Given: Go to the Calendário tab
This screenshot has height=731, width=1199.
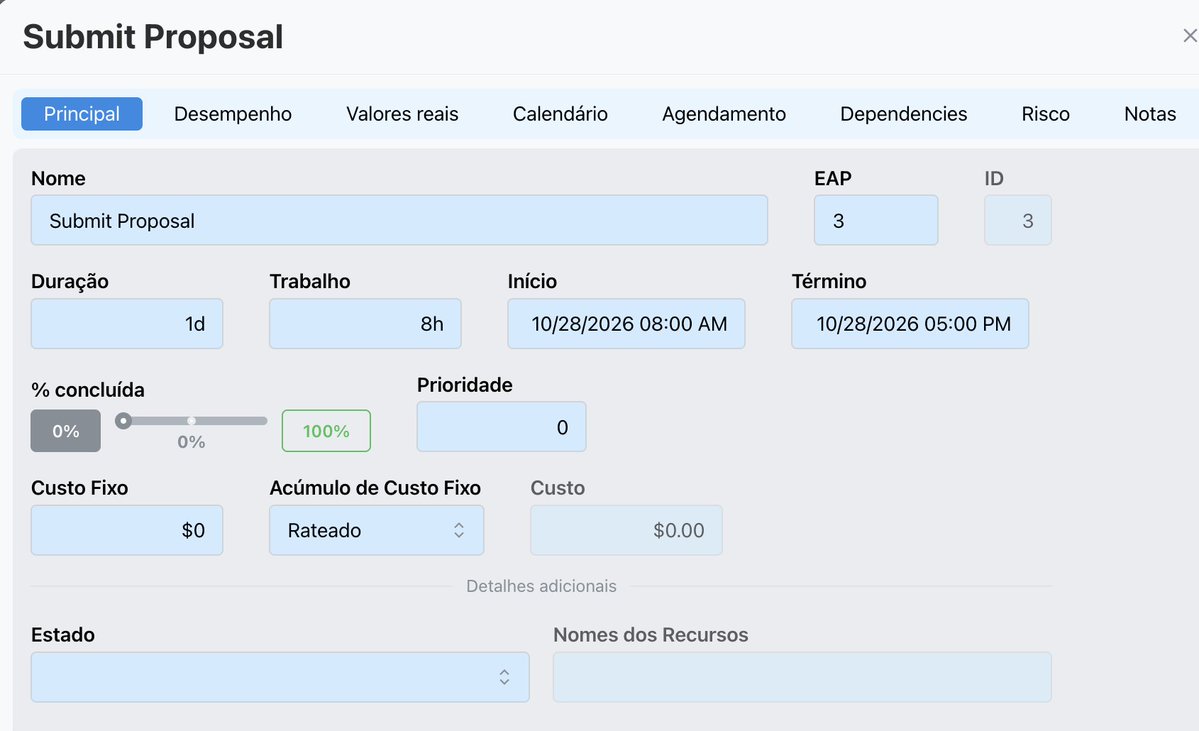Looking at the screenshot, I should (560, 114).
